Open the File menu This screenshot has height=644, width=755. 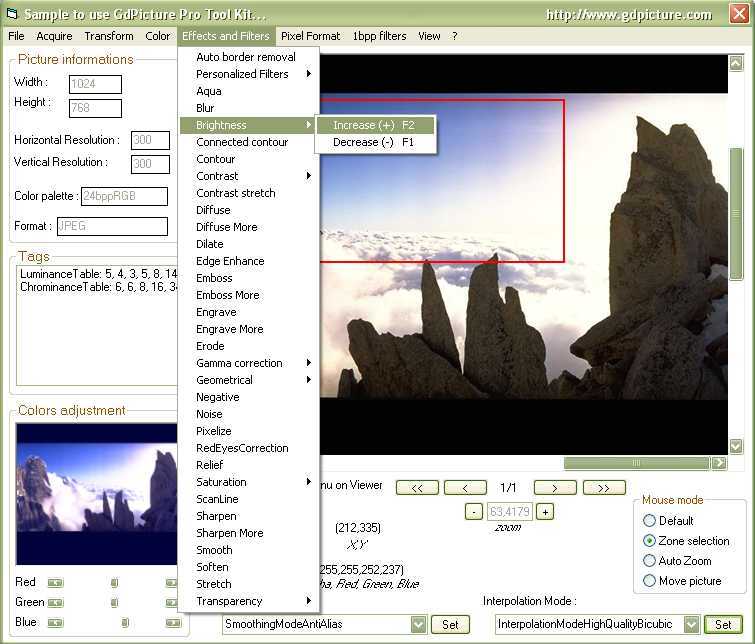click(x=16, y=36)
